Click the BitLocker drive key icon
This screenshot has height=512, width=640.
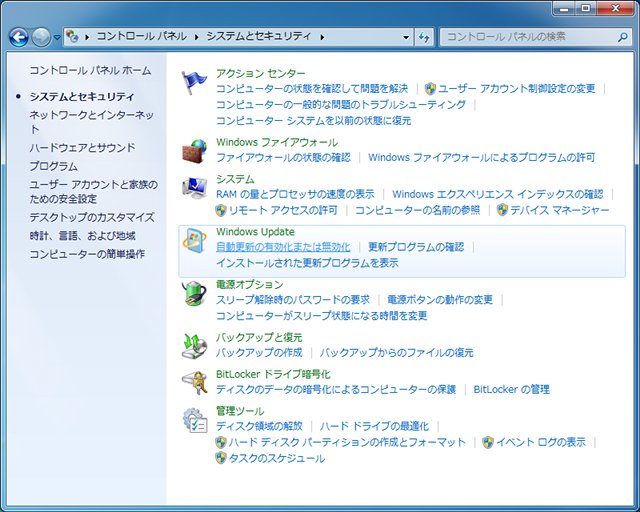click(x=194, y=383)
